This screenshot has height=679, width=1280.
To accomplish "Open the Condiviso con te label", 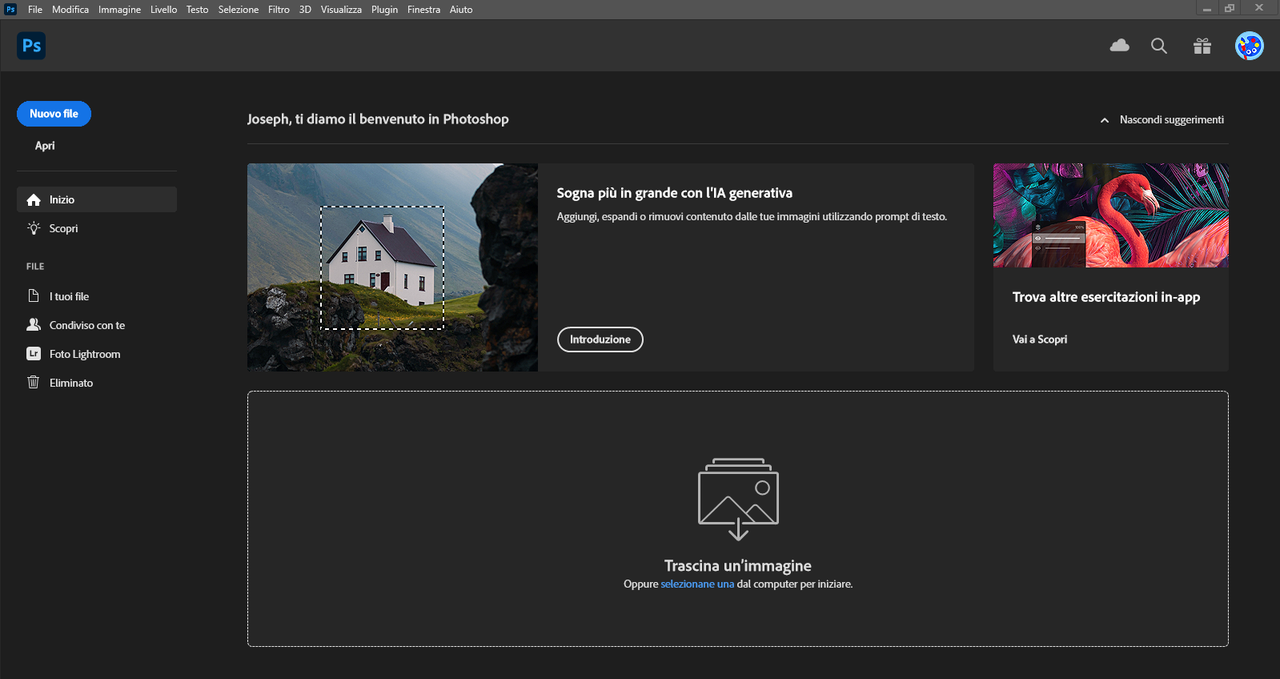I will [x=87, y=326].
